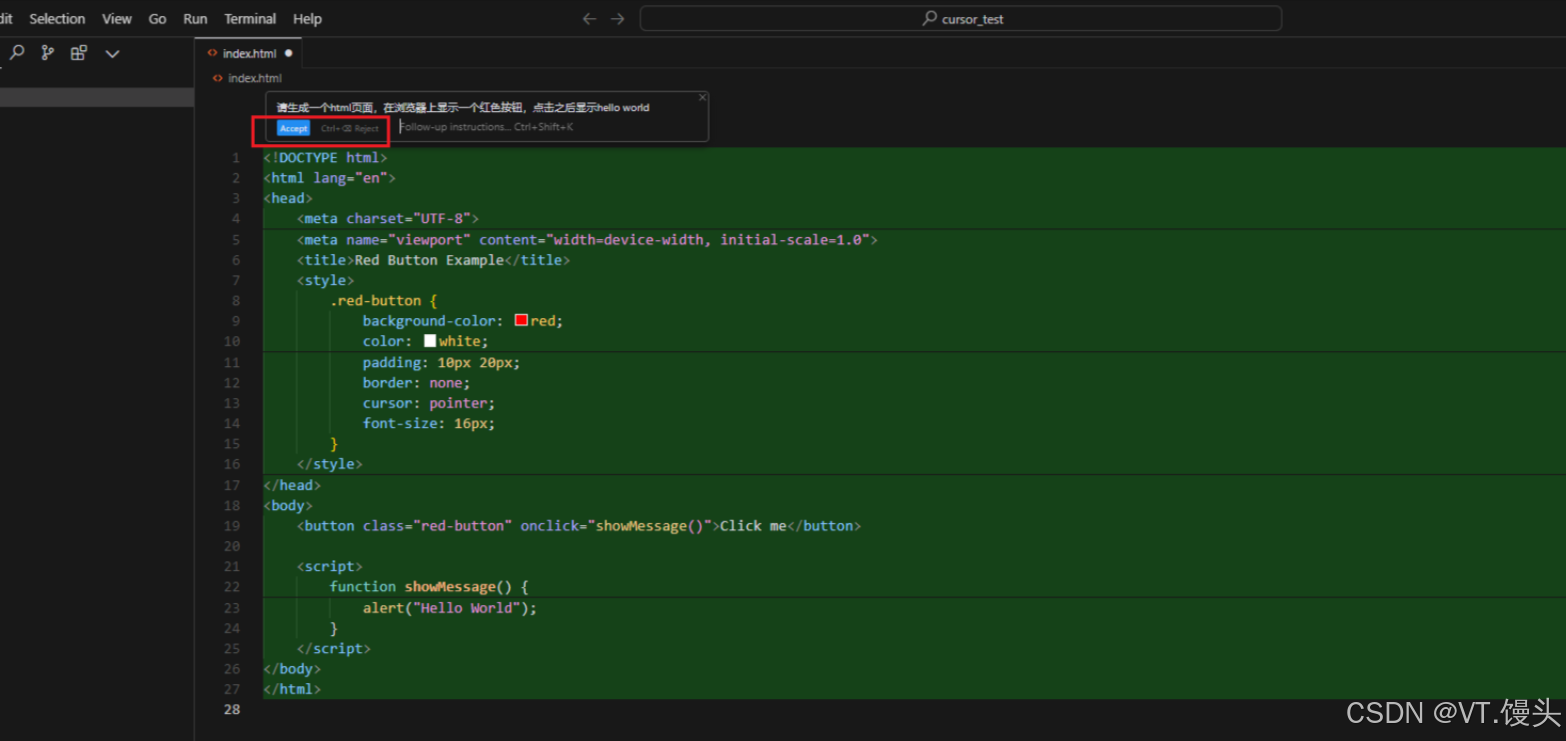Switch to the index.html editor tab
The image size is (1566, 741).
point(248,53)
